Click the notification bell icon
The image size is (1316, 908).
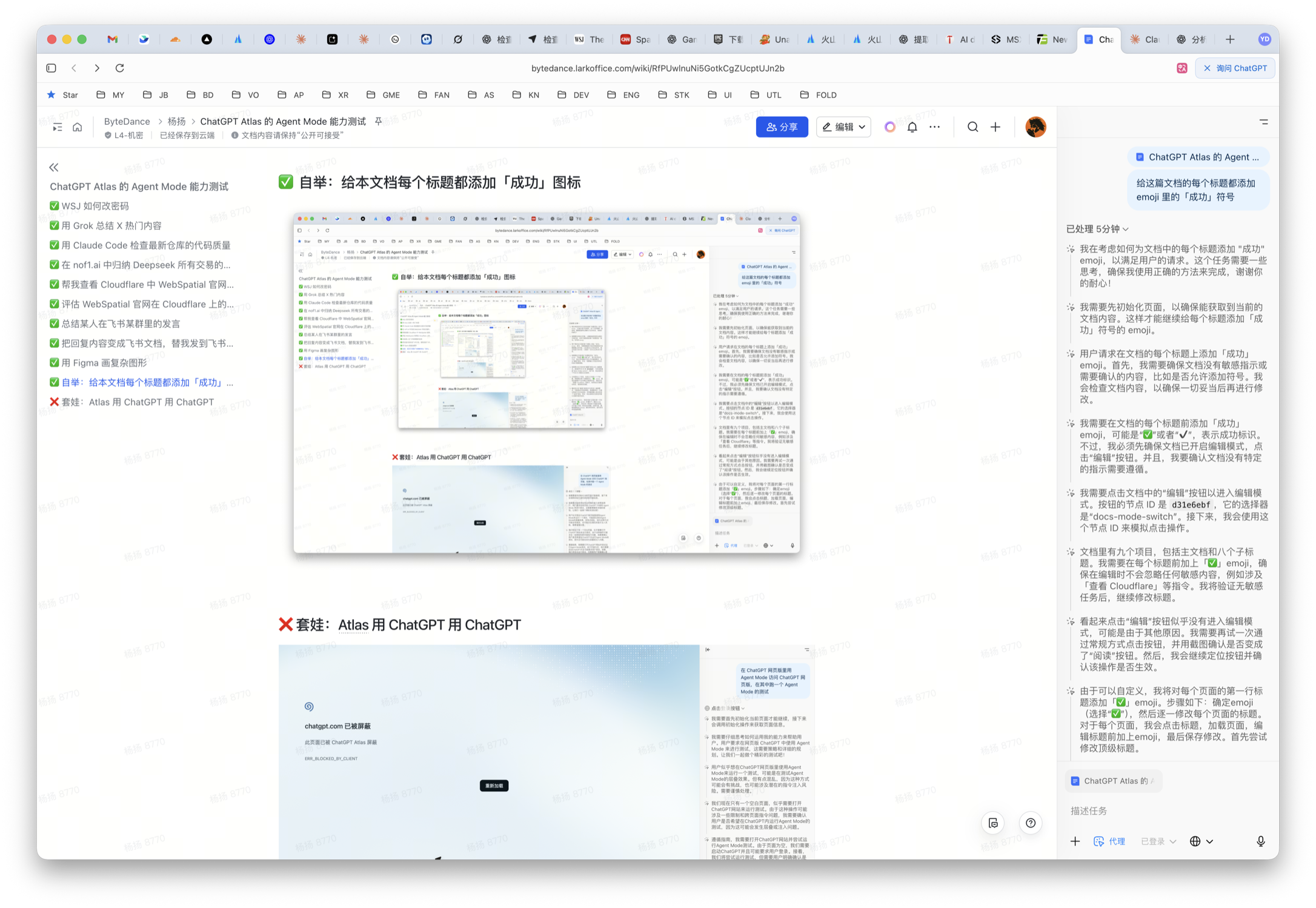[x=912, y=127]
